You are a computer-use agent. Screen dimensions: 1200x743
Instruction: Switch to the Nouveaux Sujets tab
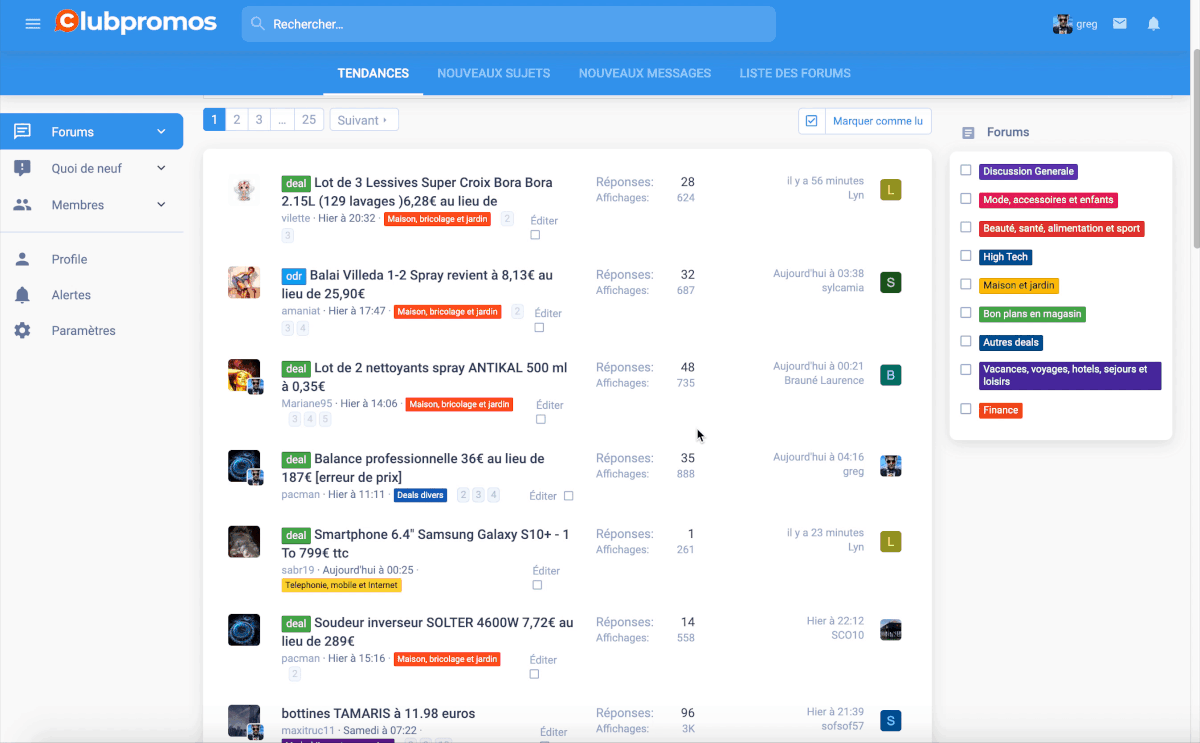pos(493,73)
